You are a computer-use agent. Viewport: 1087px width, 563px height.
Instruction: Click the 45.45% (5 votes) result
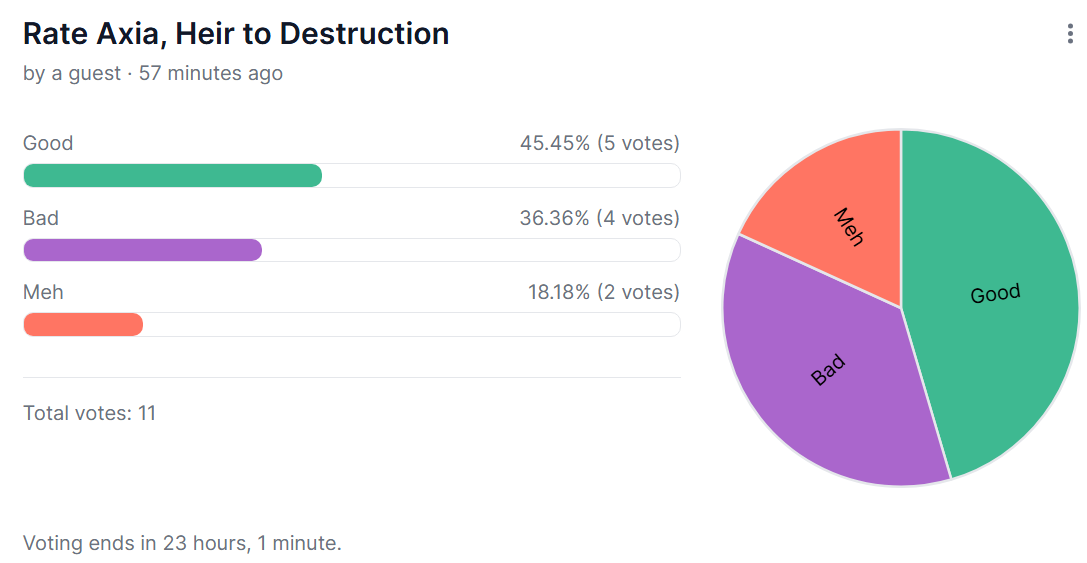(599, 143)
